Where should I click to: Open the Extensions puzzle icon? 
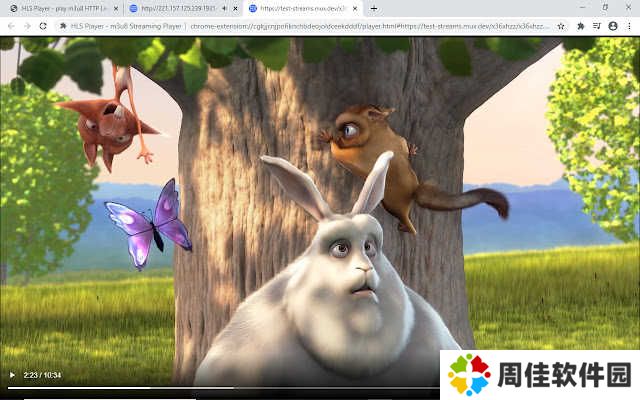pos(580,25)
